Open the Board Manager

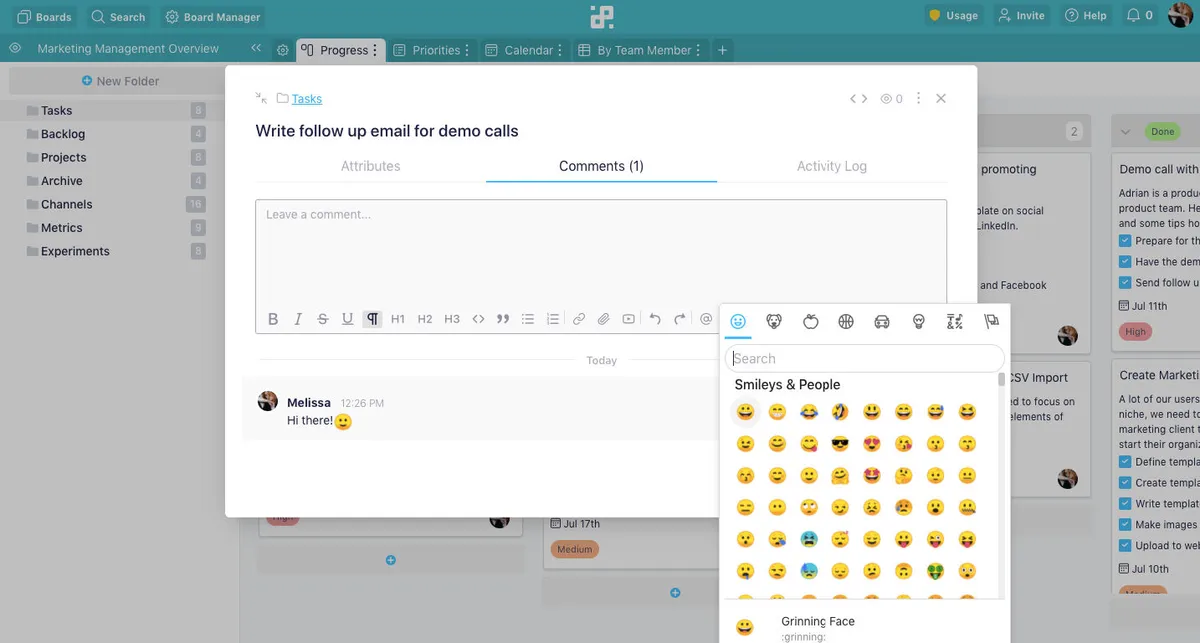tap(213, 16)
